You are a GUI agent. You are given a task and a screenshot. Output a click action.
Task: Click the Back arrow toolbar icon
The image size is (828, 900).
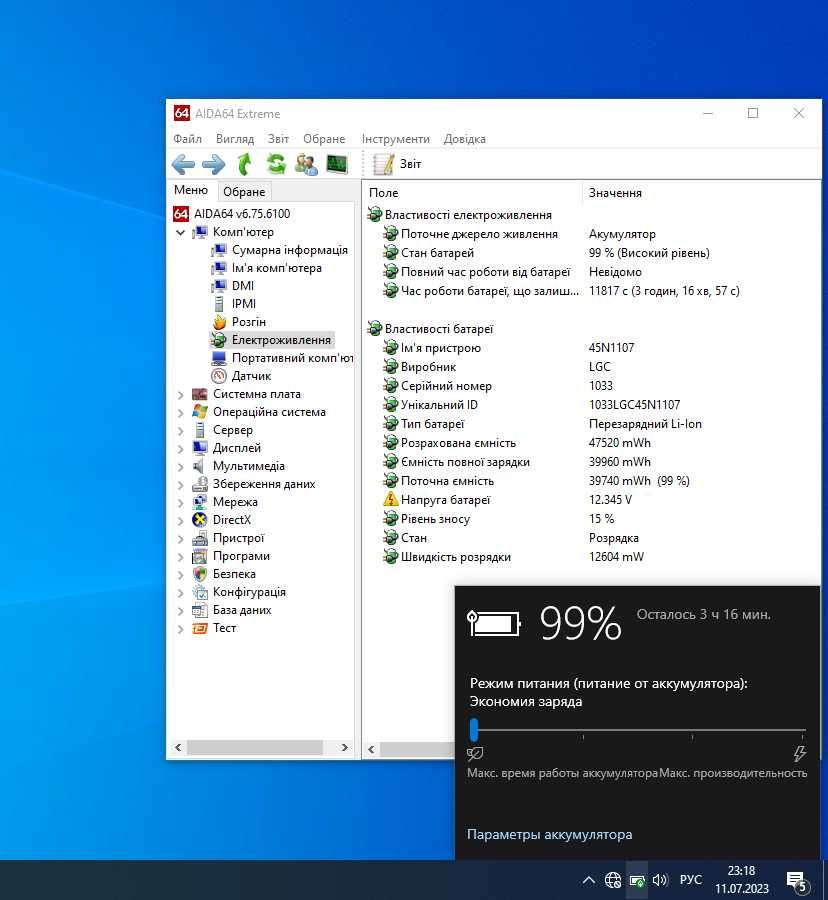click(183, 165)
